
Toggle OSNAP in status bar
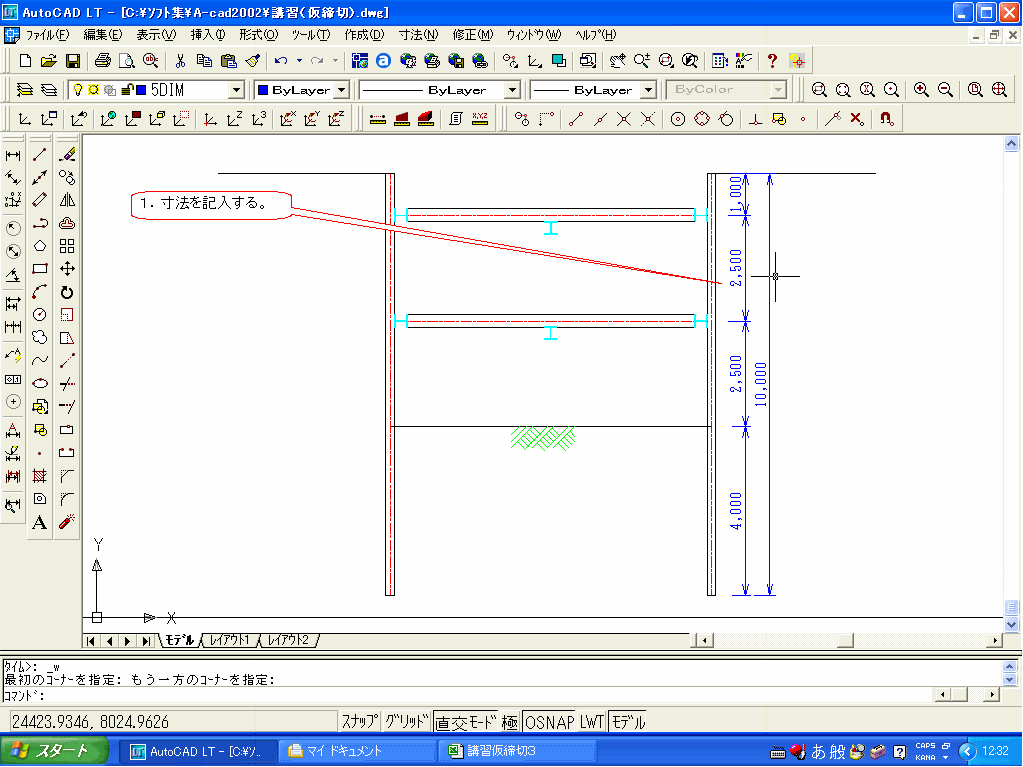(549, 722)
